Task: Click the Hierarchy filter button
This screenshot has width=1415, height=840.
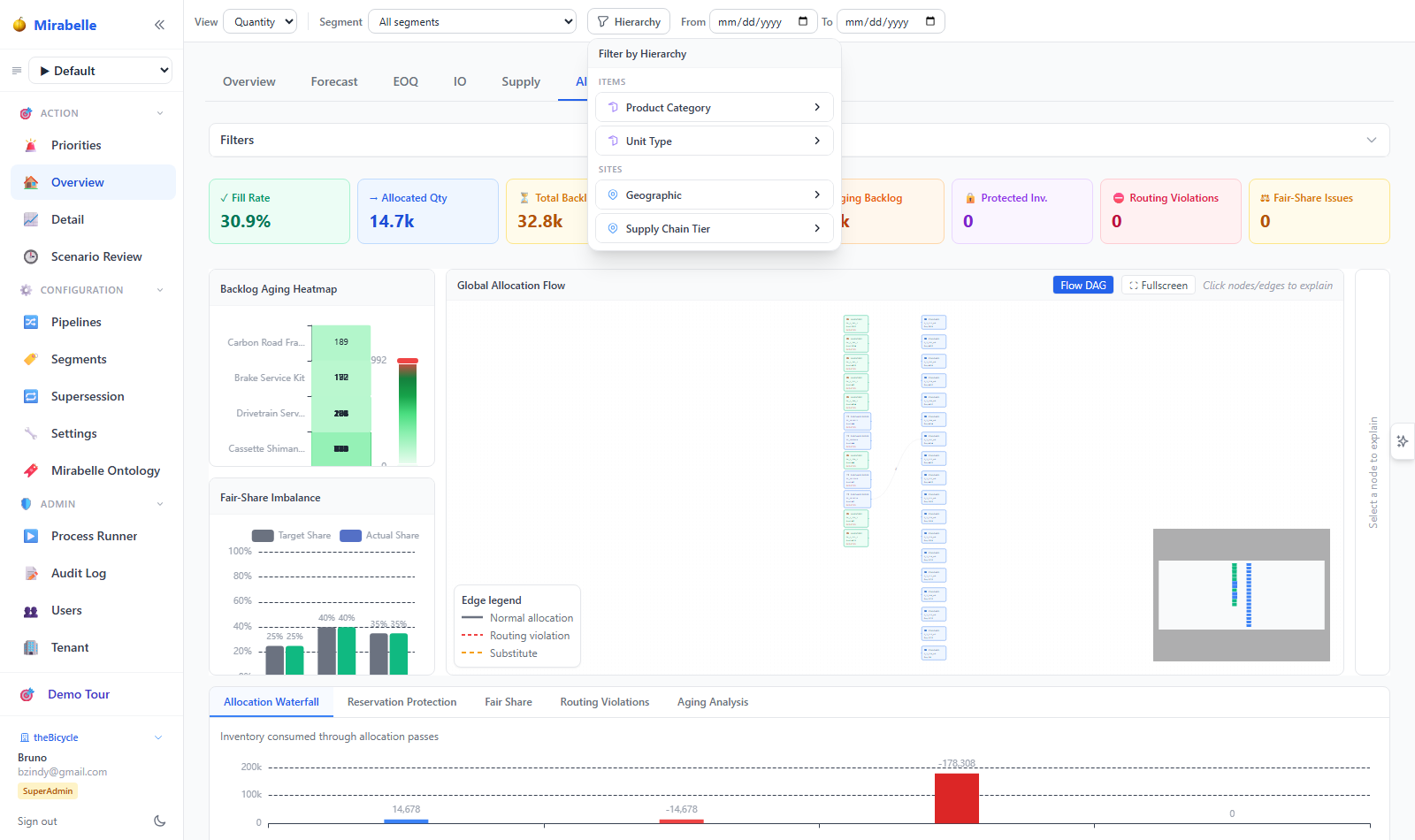Action: click(x=629, y=21)
